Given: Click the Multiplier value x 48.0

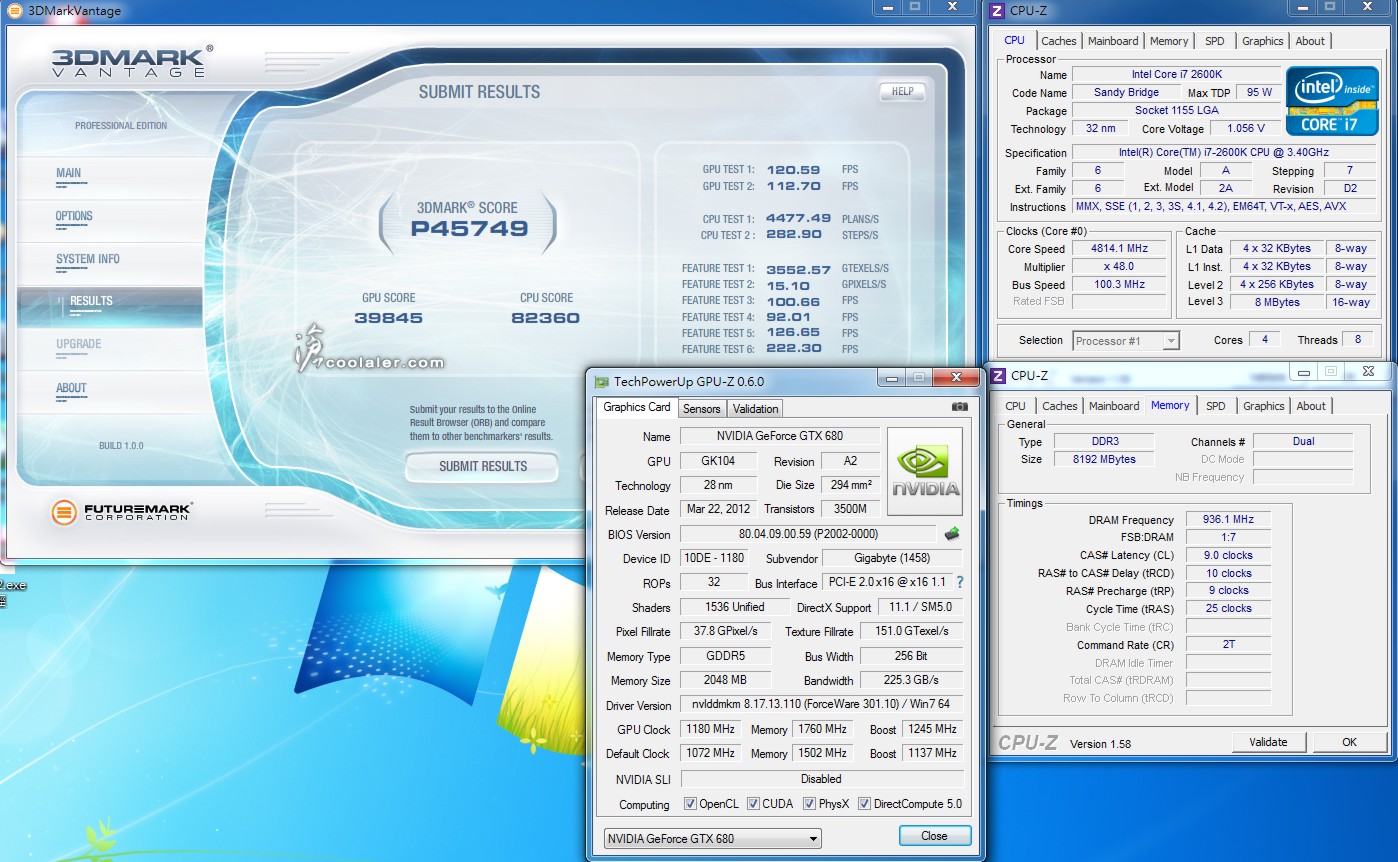Looking at the screenshot, I should [x=1120, y=267].
